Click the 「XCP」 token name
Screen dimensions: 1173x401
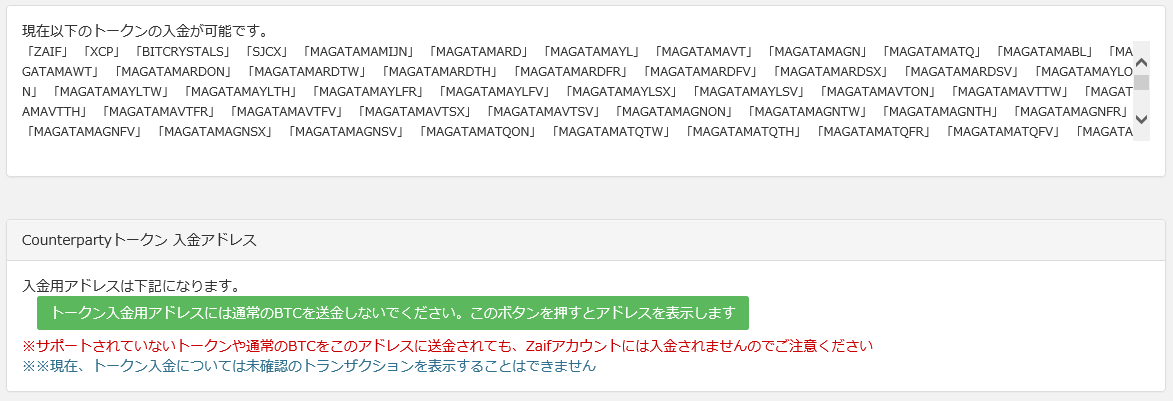pos(102,51)
